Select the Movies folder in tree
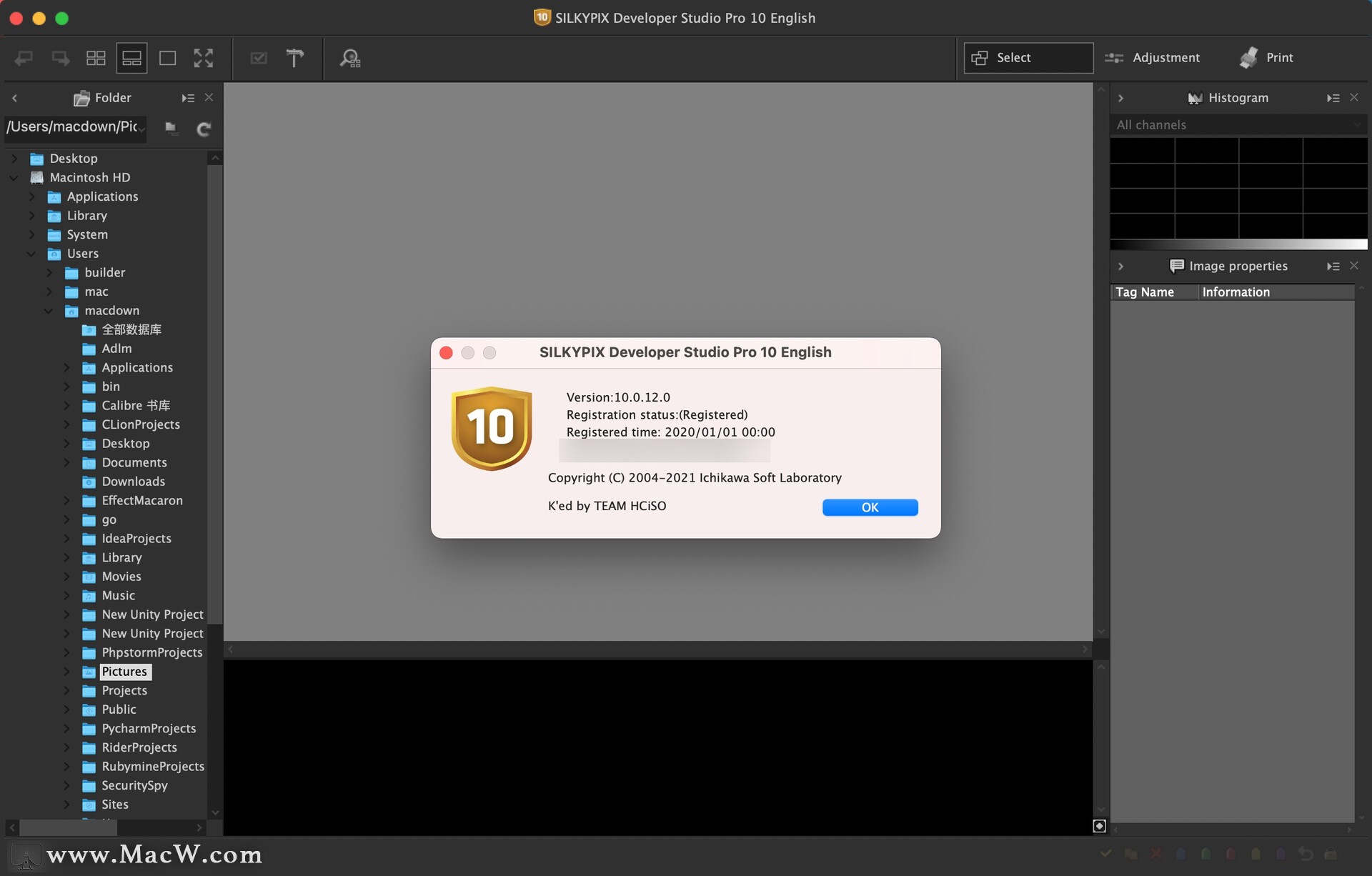This screenshot has height=876, width=1372. click(x=121, y=577)
